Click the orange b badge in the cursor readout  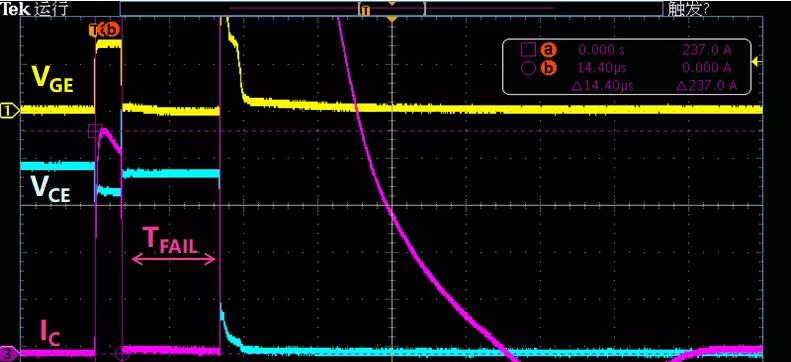(x=548, y=68)
